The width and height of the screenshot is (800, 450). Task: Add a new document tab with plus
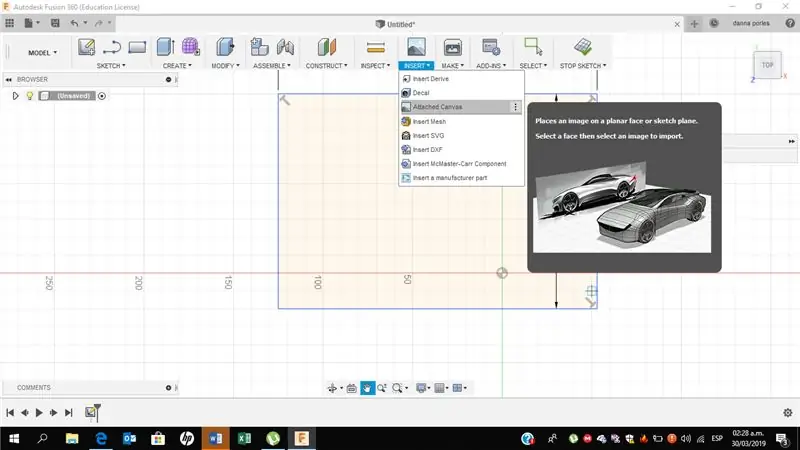[x=694, y=23]
